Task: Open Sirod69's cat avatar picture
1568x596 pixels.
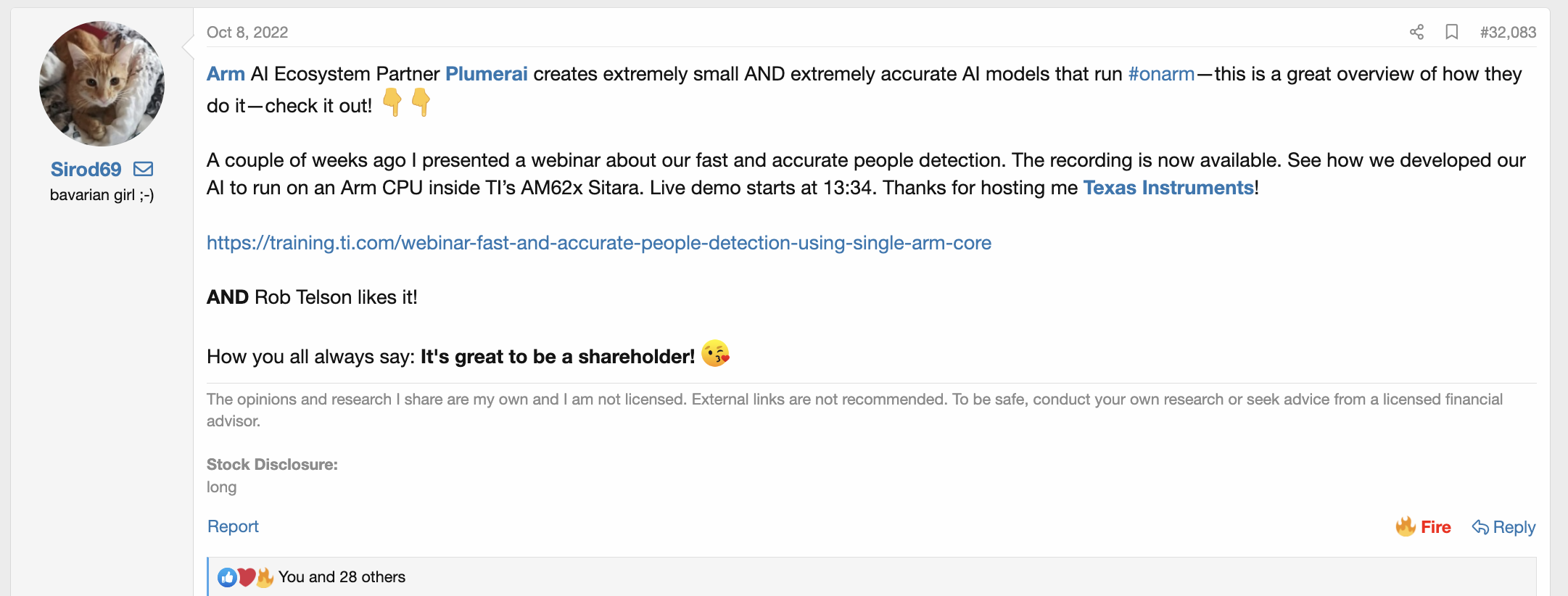Action: 102,83
